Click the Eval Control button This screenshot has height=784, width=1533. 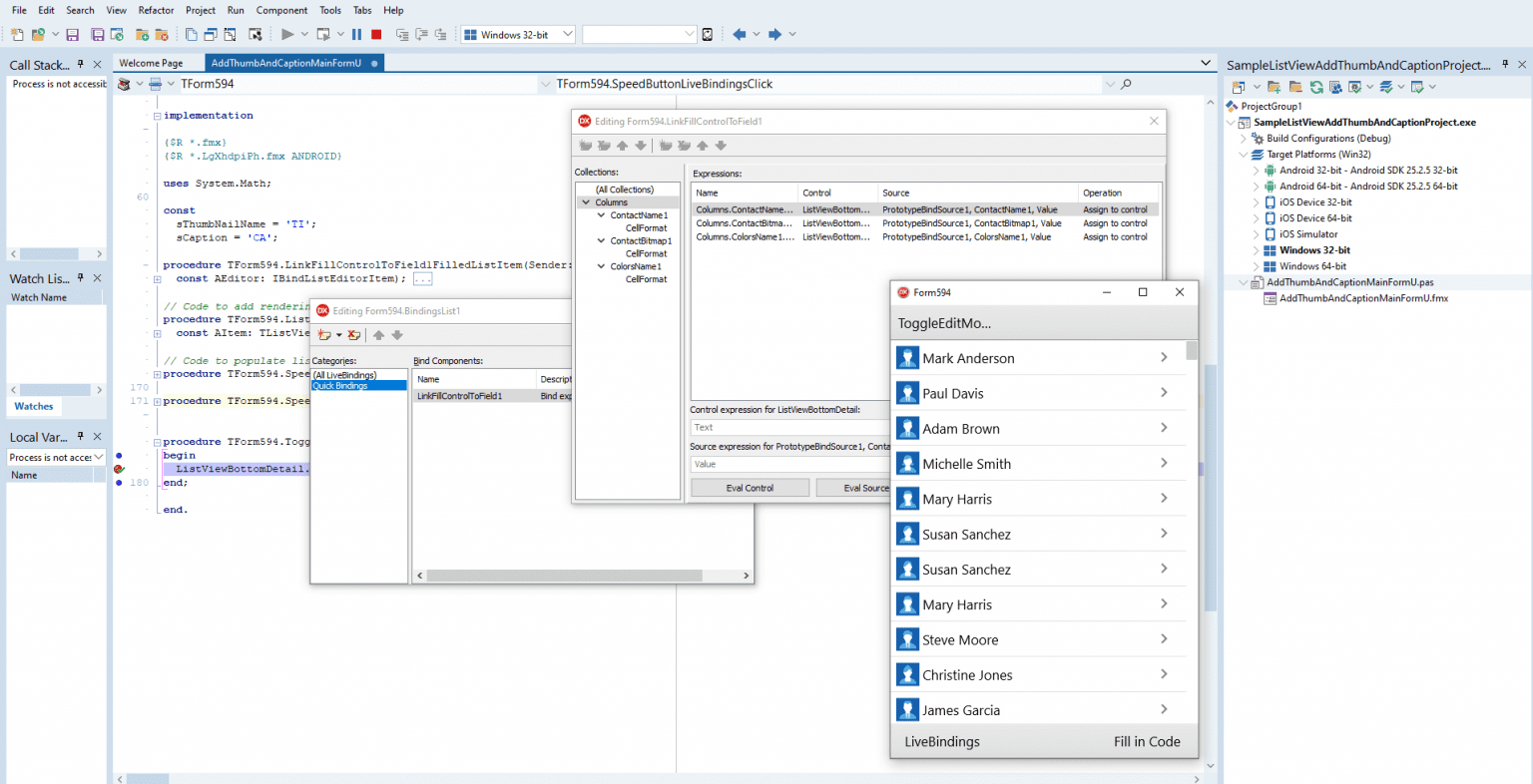tap(750, 488)
